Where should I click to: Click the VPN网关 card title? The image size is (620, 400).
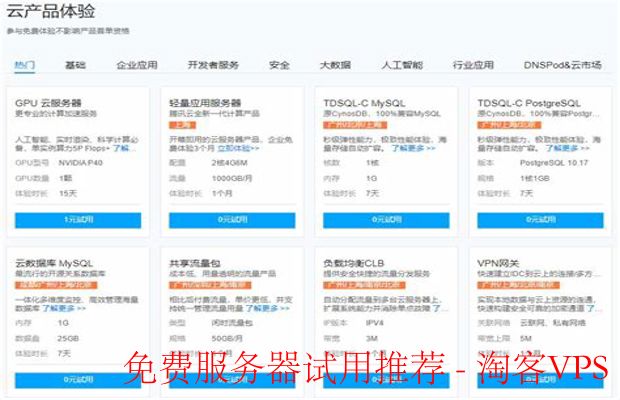point(498,263)
